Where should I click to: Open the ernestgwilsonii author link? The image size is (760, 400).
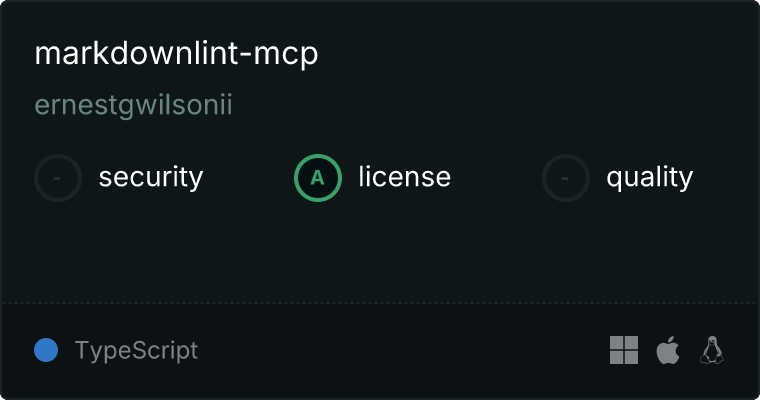pos(133,105)
